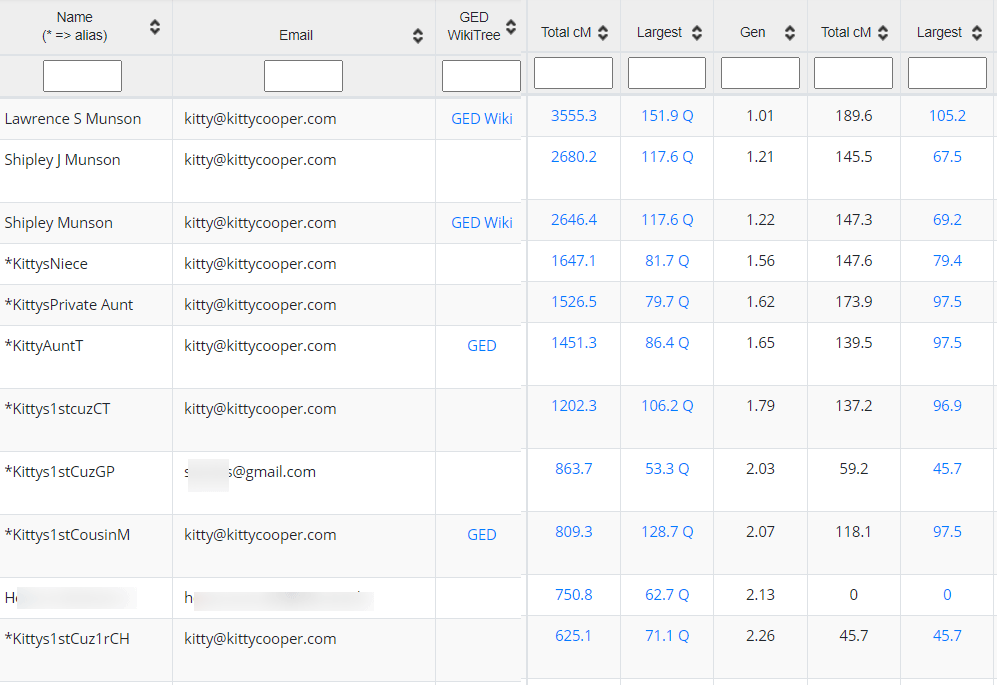This screenshot has width=997, height=685.
Task: Focus the Email filter input box
Action: (303, 76)
